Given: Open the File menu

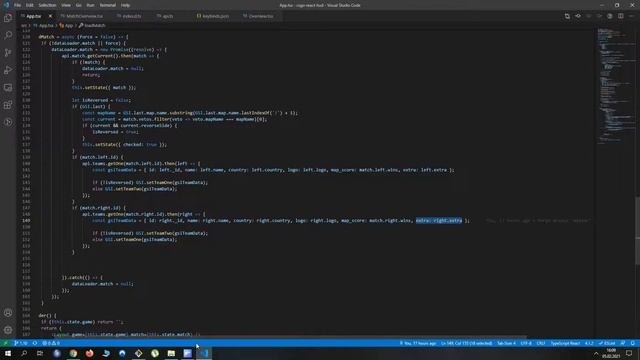Looking at the screenshot, I should tap(18, 5).
